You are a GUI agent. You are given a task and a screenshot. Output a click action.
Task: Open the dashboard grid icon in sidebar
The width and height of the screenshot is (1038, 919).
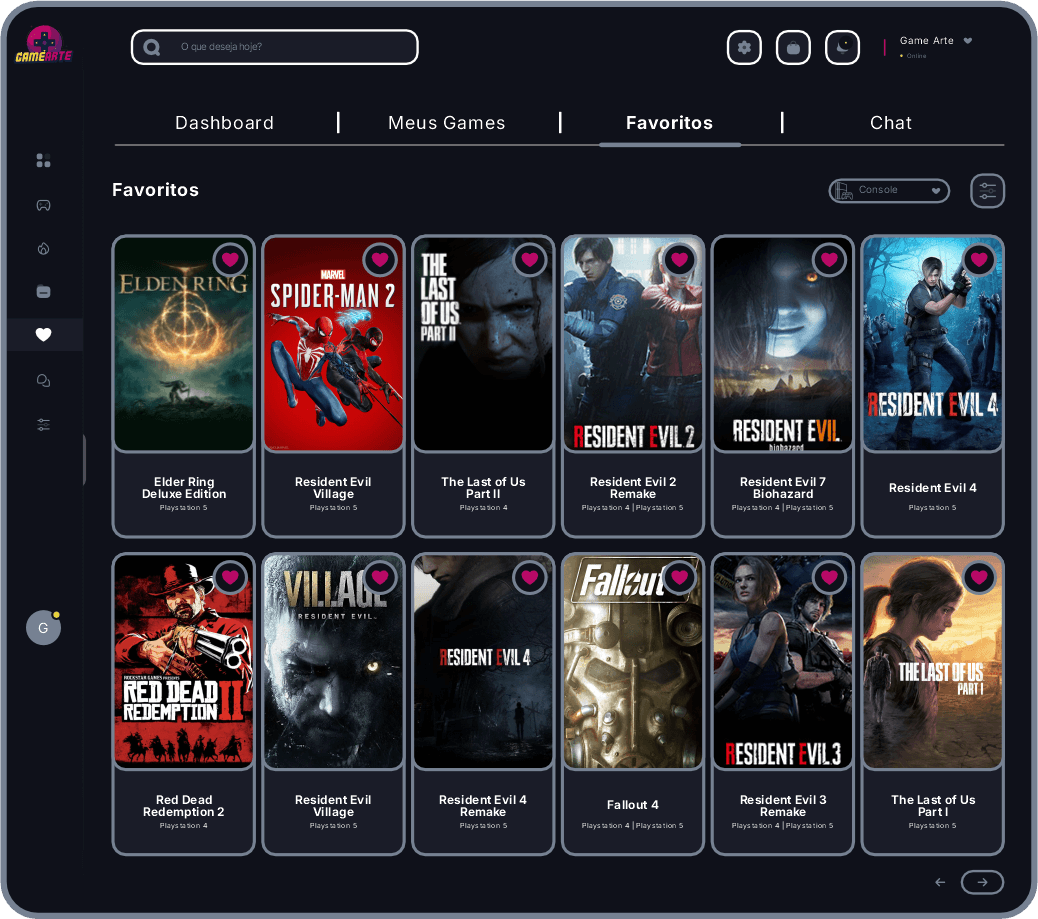[x=43, y=161]
